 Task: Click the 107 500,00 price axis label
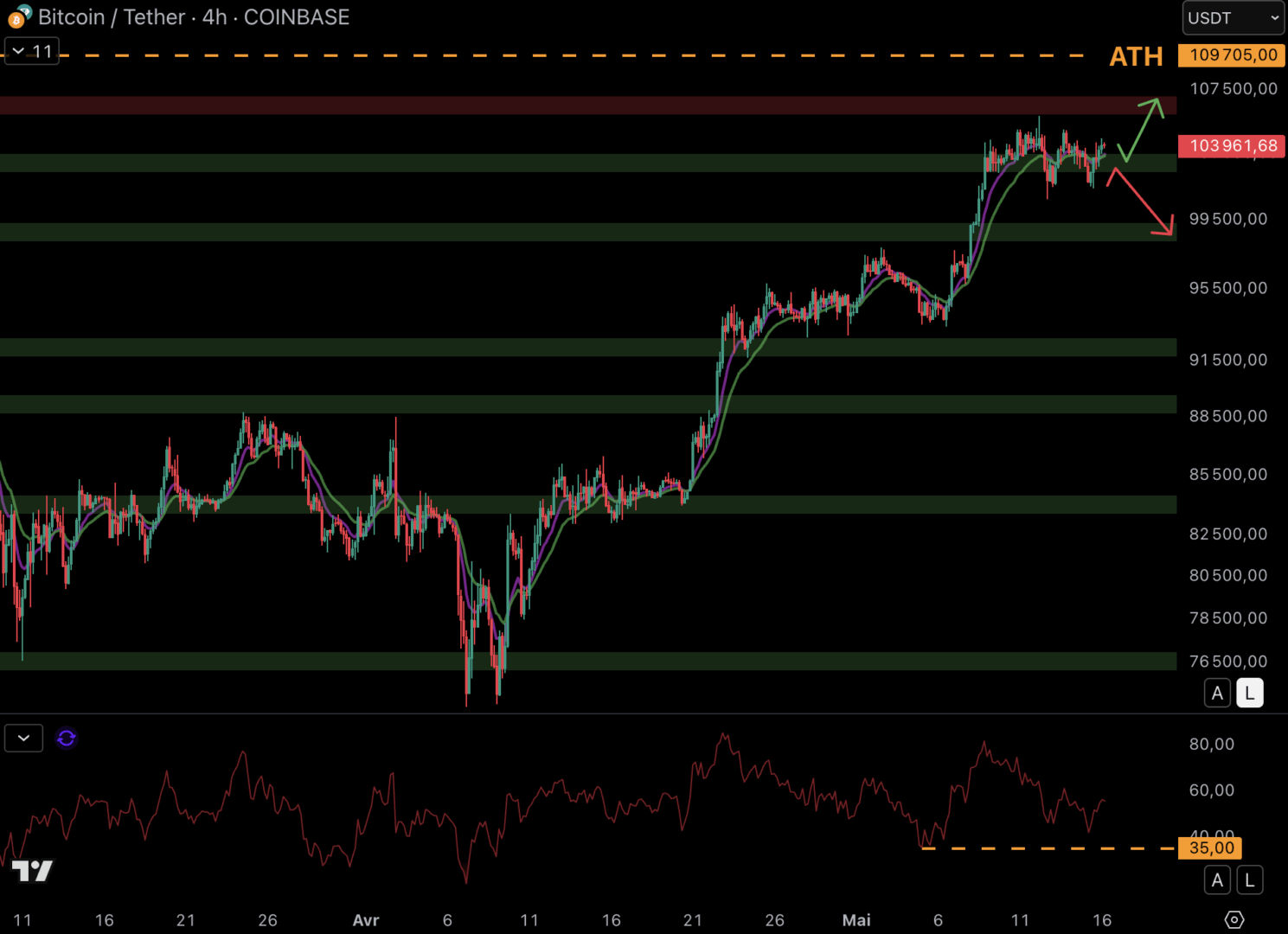coord(1234,88)
